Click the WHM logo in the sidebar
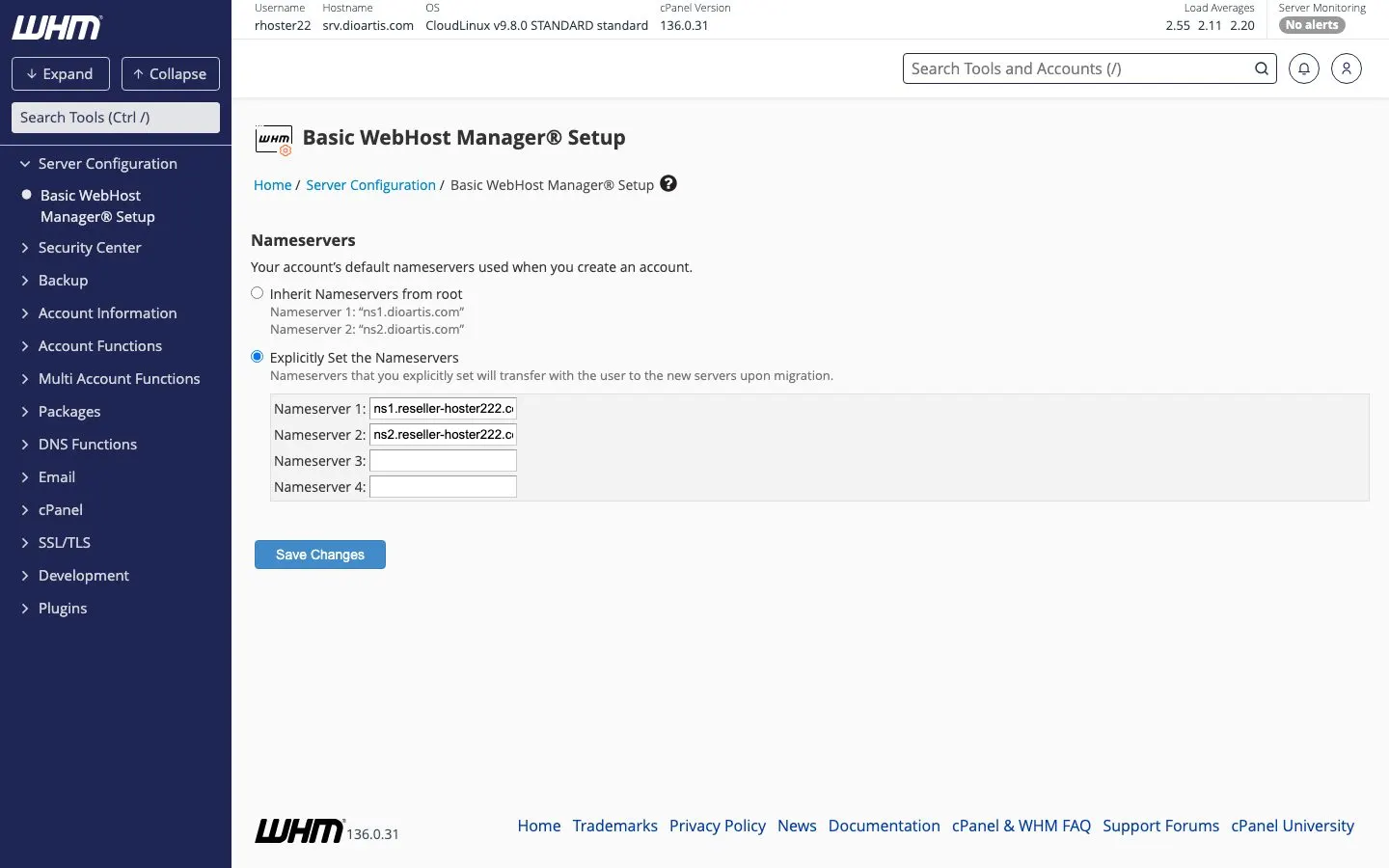 point(57,28)
